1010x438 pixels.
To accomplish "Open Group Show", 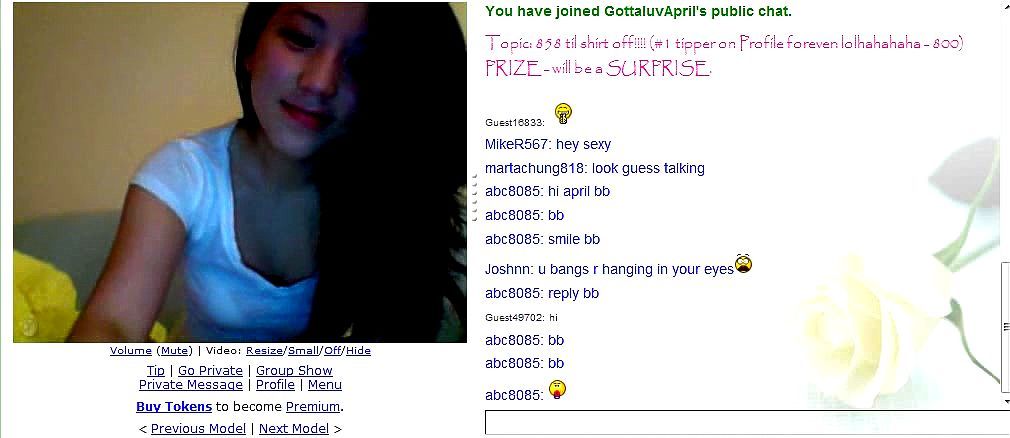I will (294, 370).
